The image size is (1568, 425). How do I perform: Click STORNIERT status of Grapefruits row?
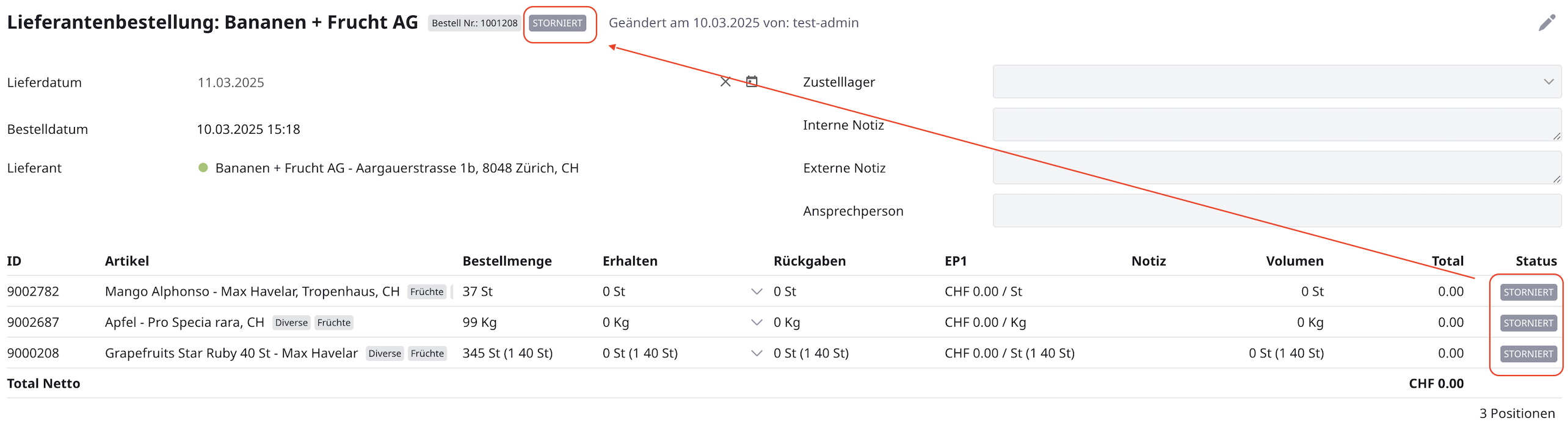[1528, 354]
